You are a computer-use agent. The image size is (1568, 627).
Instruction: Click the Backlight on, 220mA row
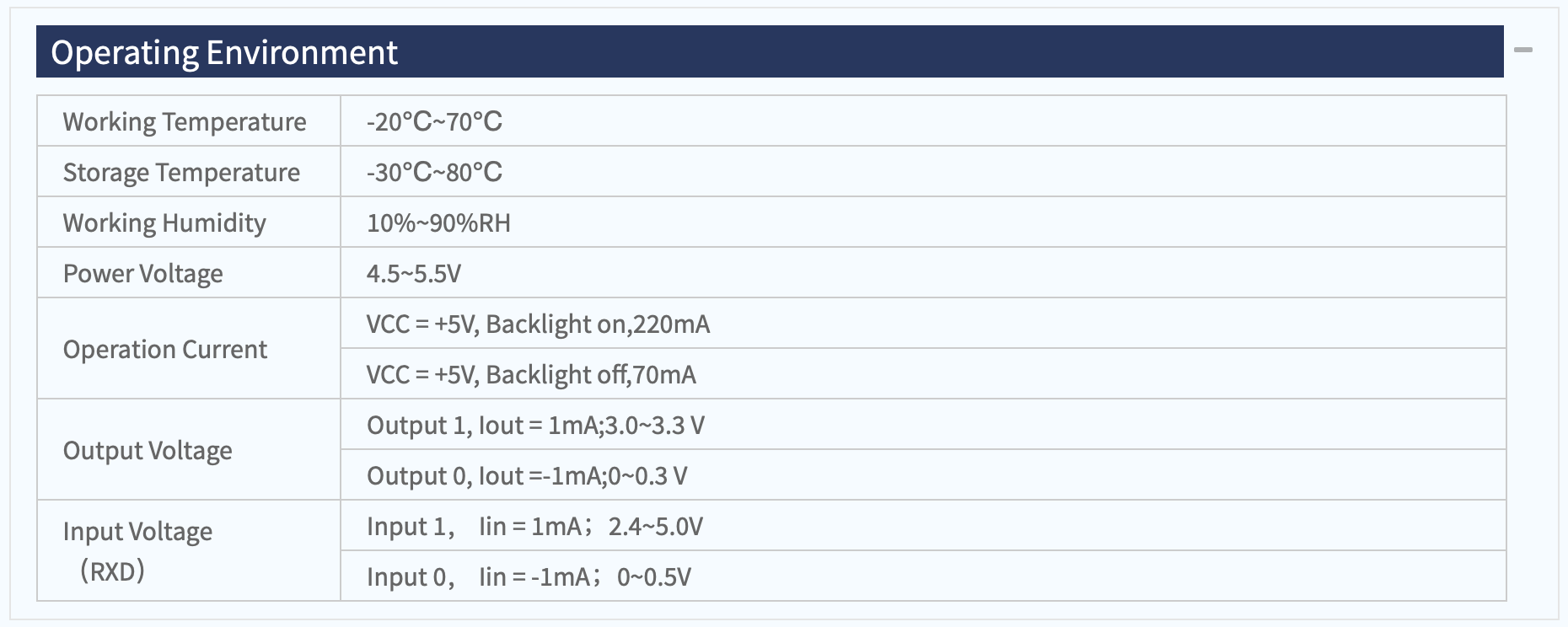(x=923, y=323)
